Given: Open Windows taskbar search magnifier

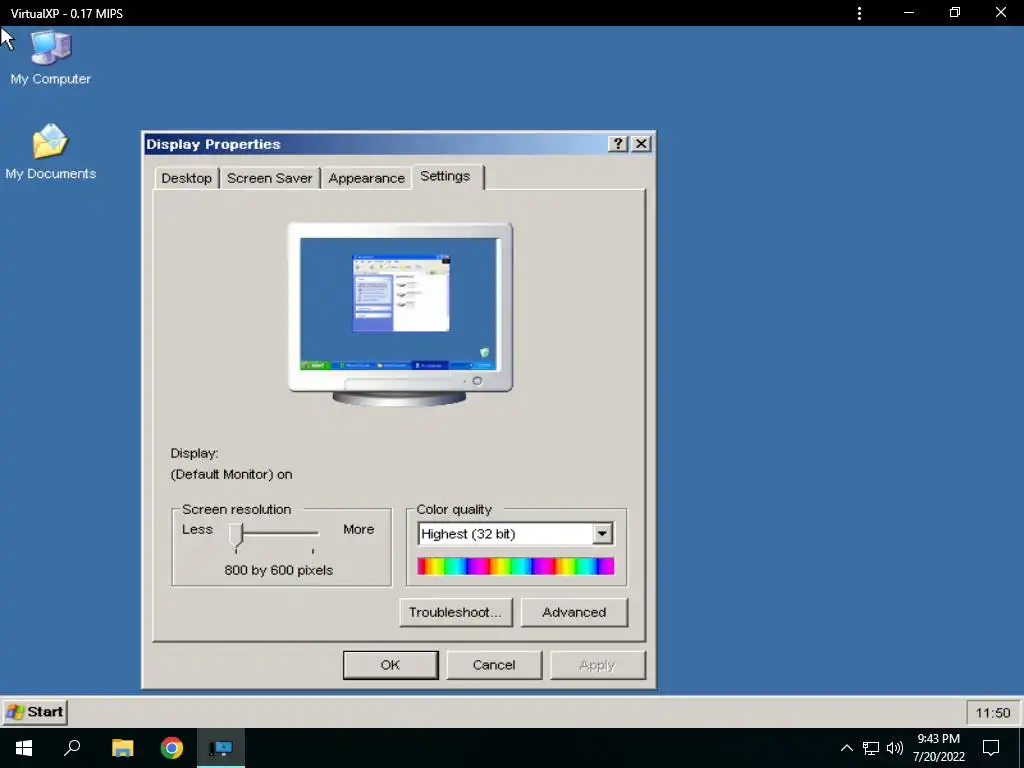Looking at the screenshot, I should point(72,748).
